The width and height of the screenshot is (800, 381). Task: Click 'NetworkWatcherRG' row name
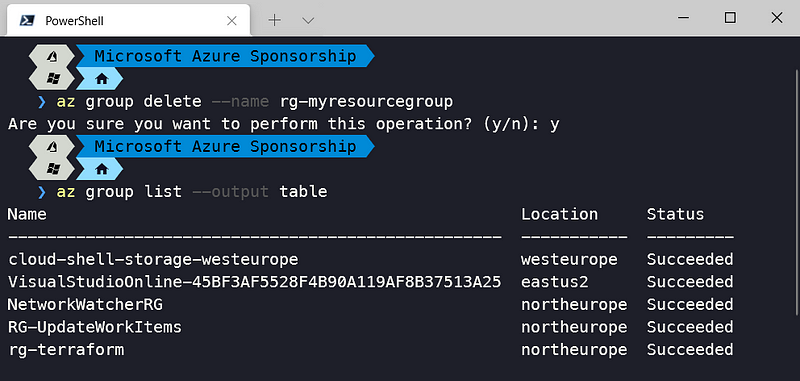85,304
